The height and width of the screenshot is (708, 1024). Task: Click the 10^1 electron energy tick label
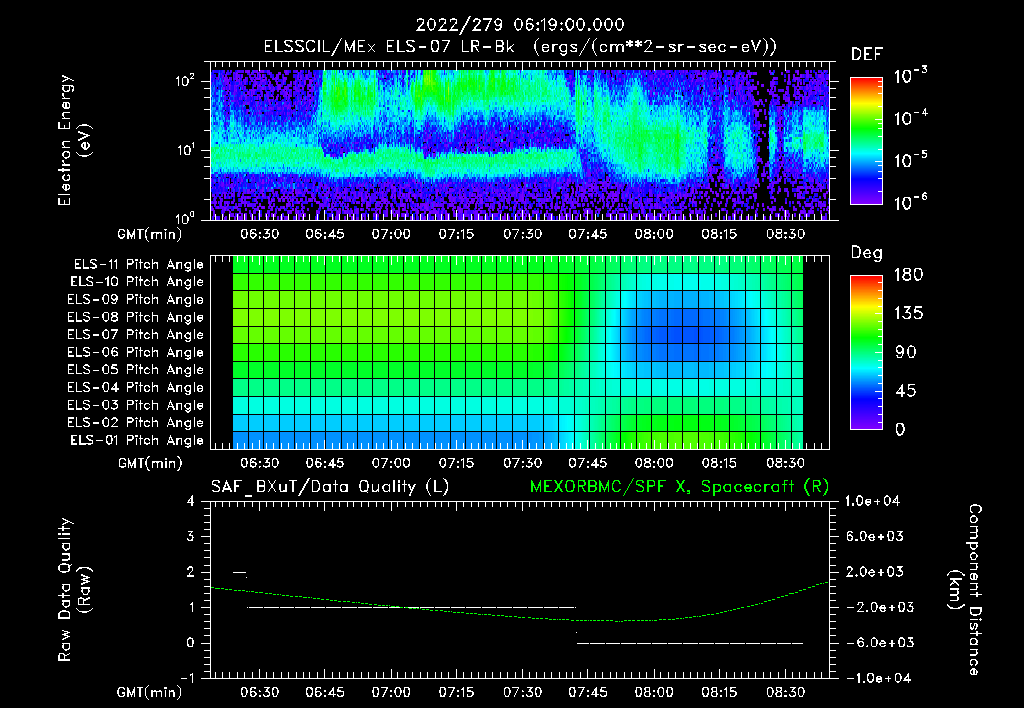(185, 150)
